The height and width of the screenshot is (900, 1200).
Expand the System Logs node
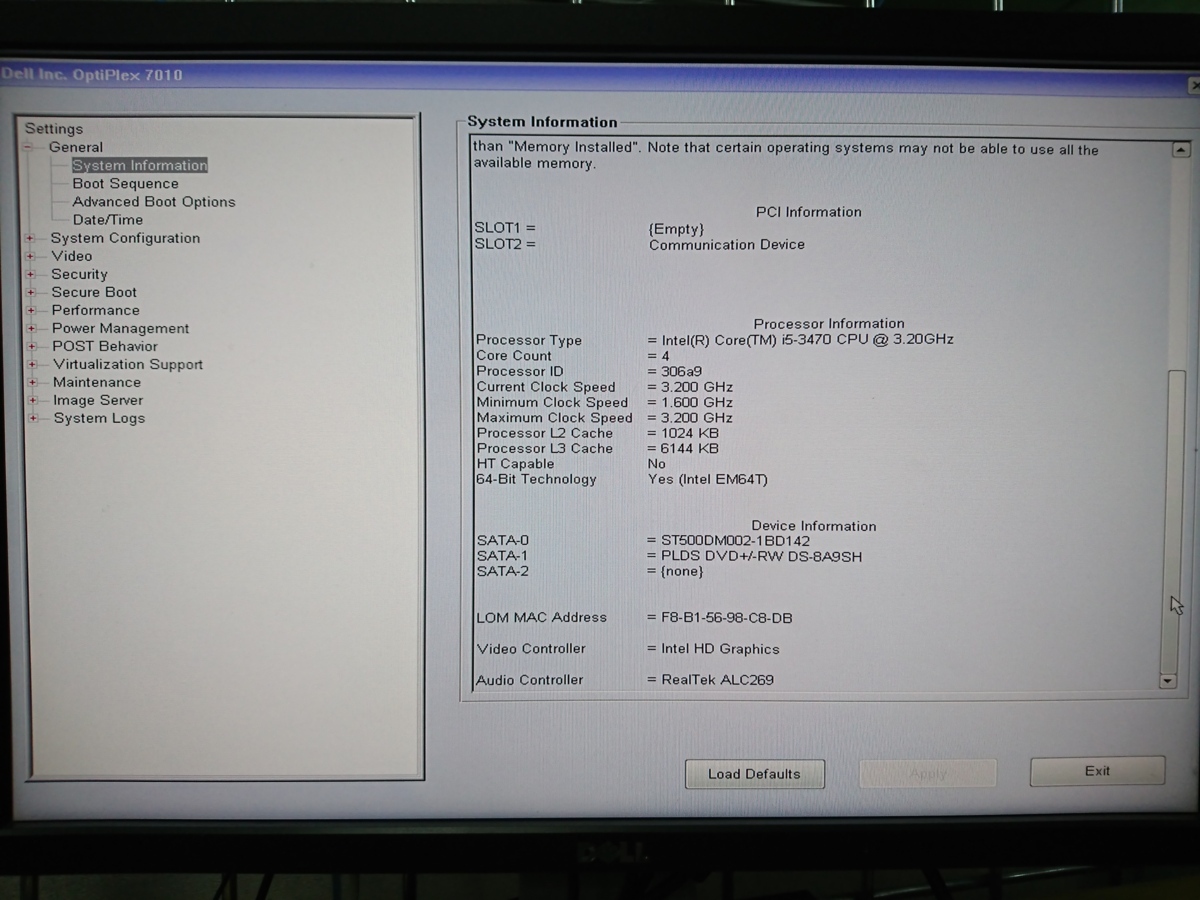34,418
